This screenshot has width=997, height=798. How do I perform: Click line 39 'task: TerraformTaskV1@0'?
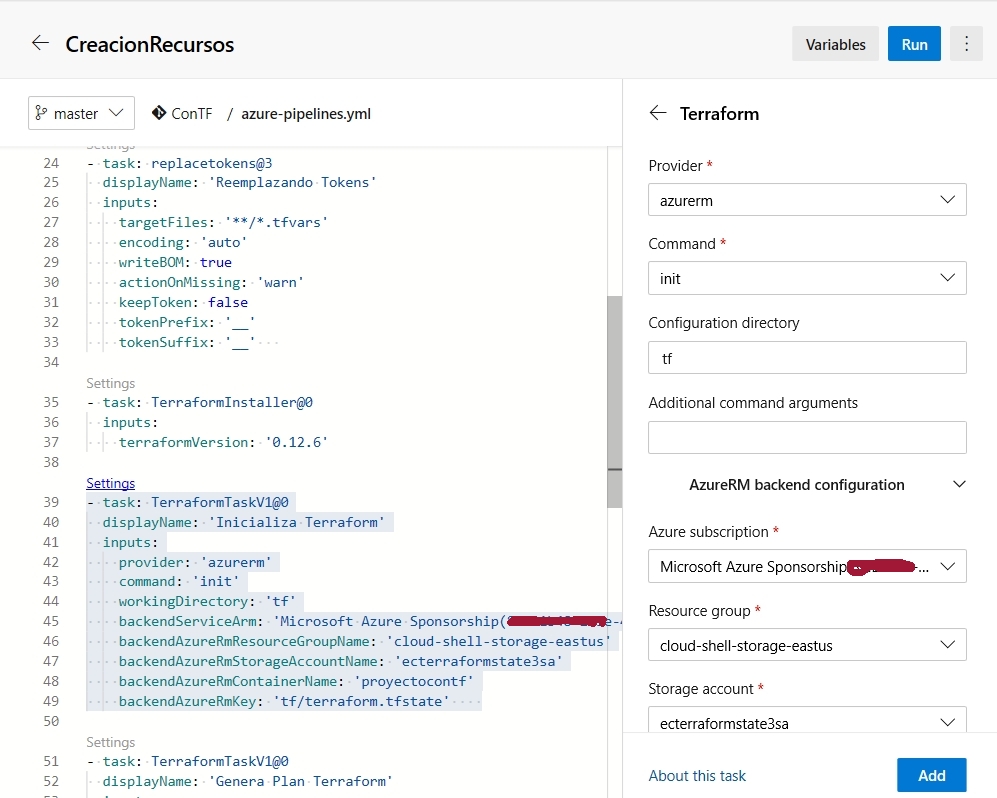188,502
